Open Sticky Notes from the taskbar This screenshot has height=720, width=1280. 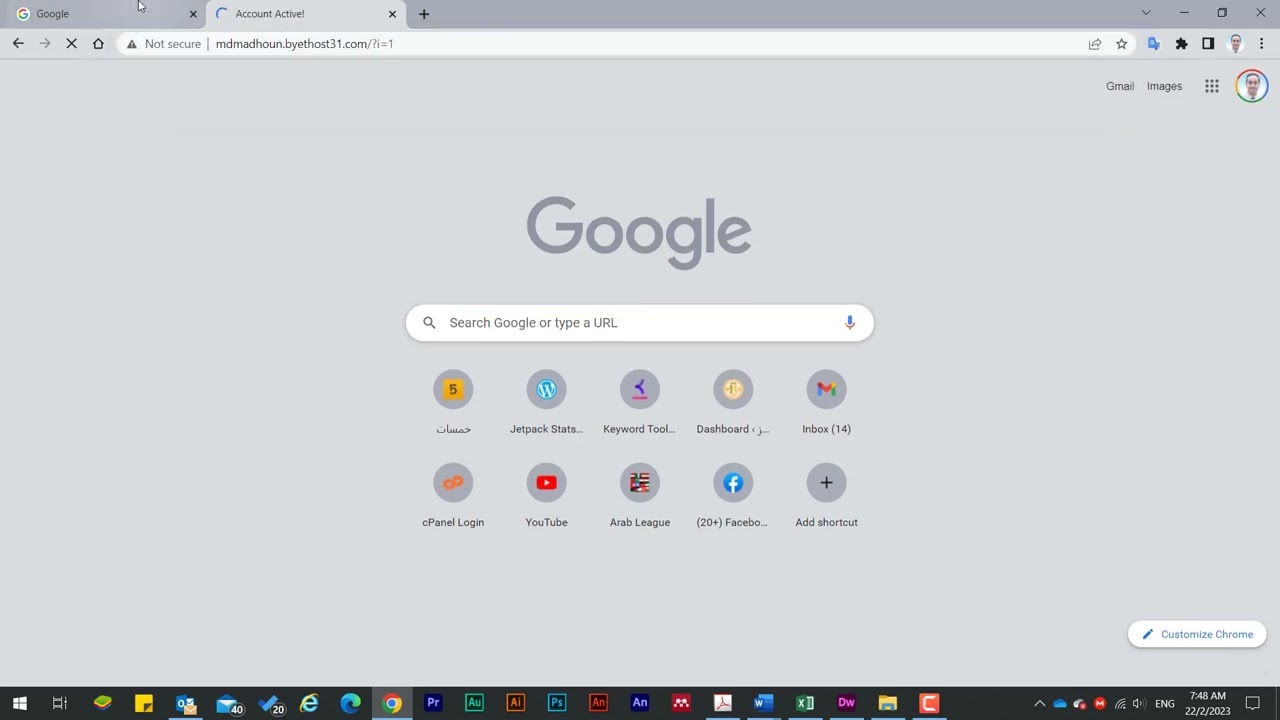[144, 703]
